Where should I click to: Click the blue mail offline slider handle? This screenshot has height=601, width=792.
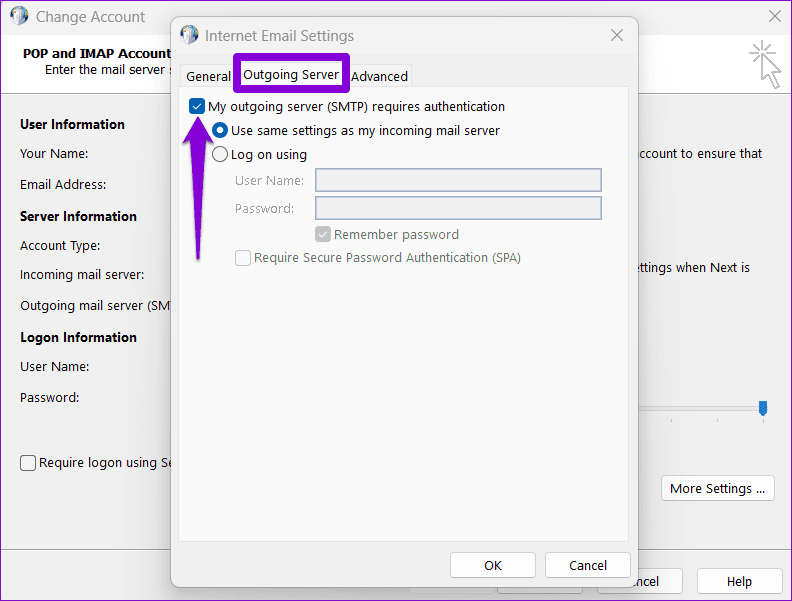click(x=763, y=408)
